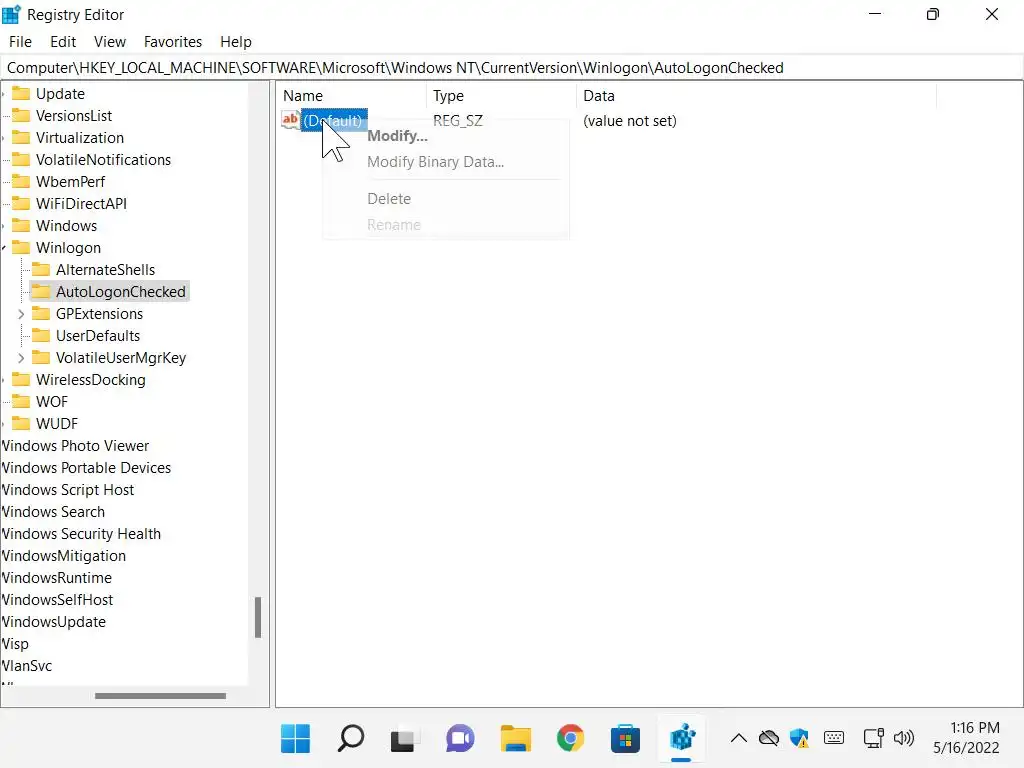Choose Modify Binary Data... option
This screenshot has width=1024, height=768.
point(436,162)
